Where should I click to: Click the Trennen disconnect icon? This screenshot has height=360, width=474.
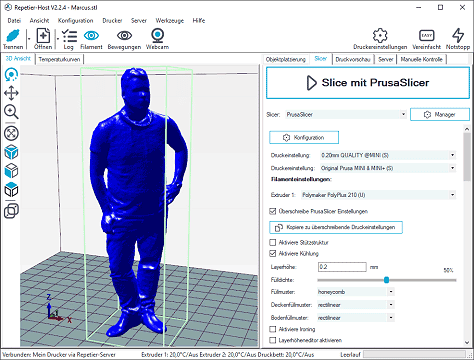tap(13, 36)
